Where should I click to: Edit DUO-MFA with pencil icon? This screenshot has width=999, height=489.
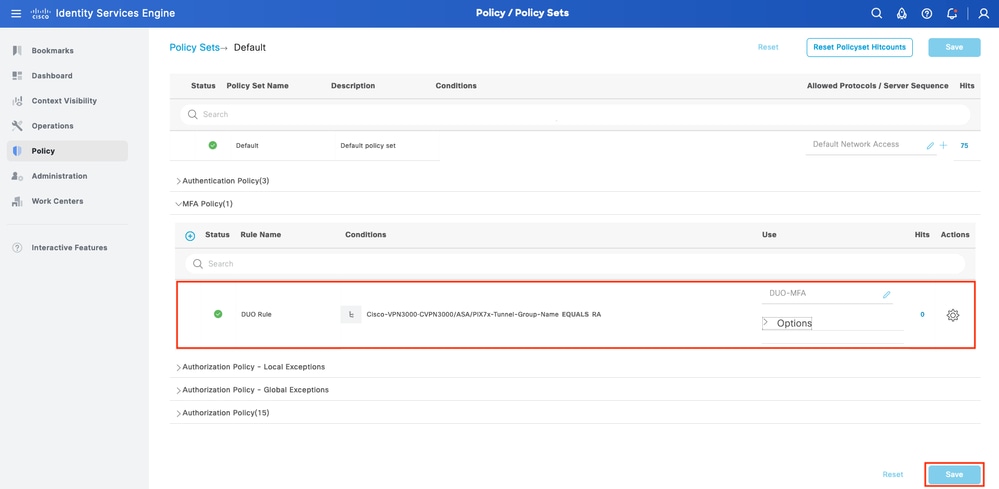coord(886,295)
